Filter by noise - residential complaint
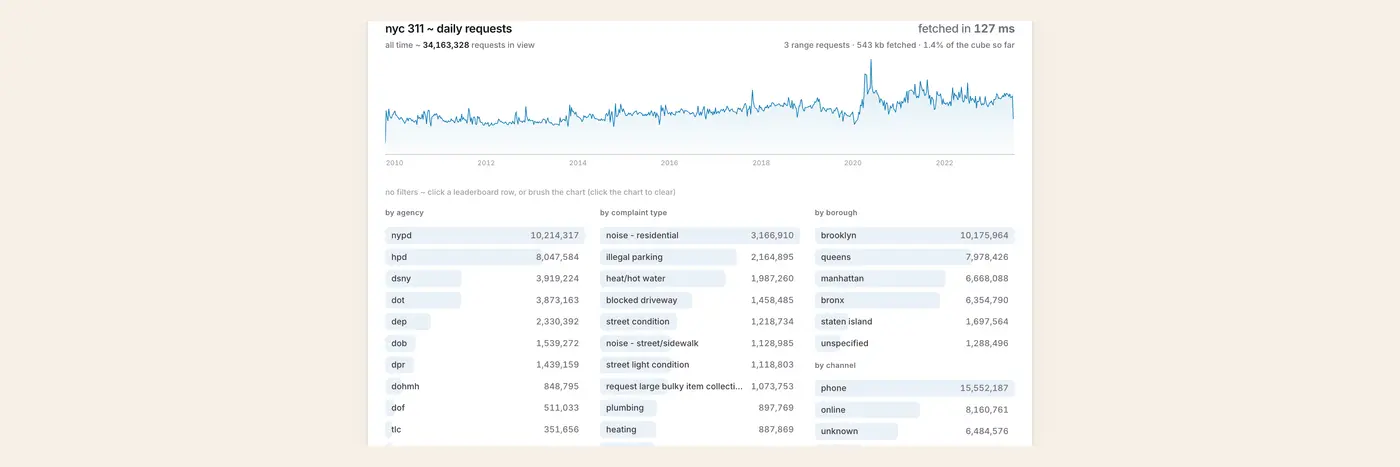The width and height of the screenshot is (1400, 467). click(700, 236)
